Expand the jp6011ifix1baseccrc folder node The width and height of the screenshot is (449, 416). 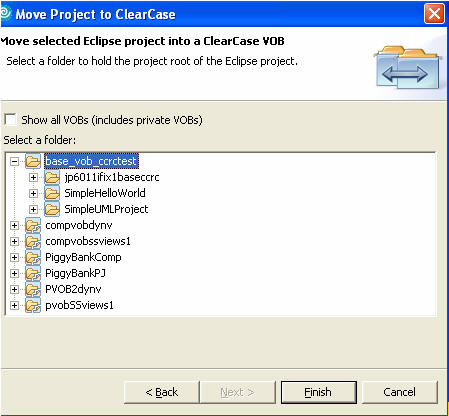point(33,177)
